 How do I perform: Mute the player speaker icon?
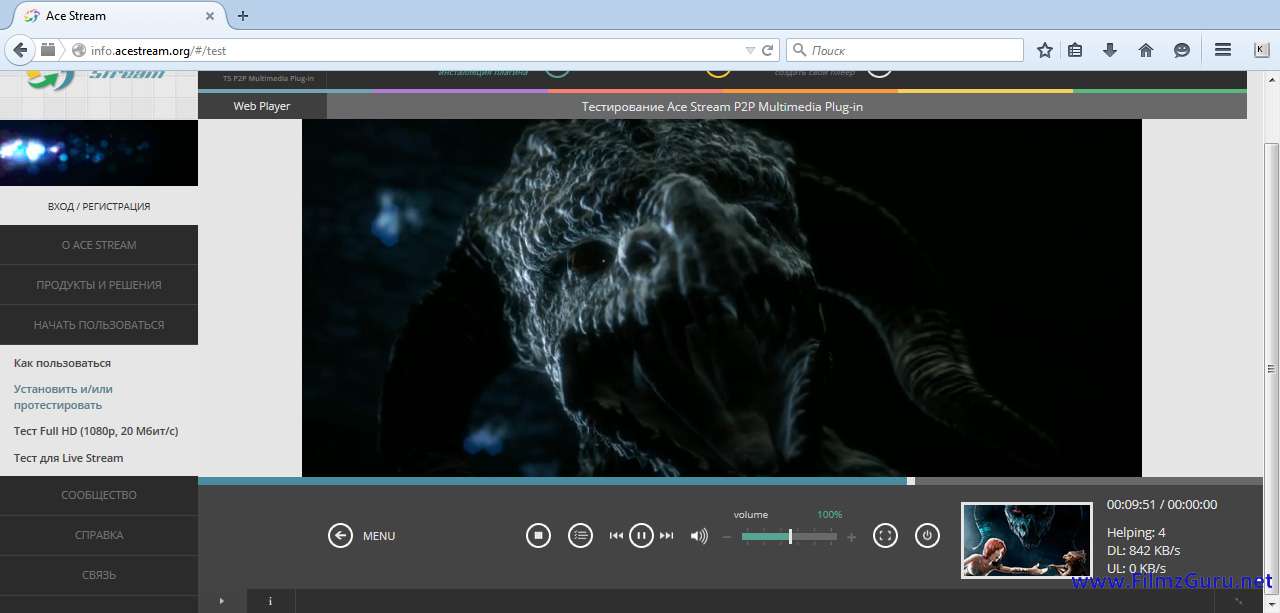tap(699, 536)
